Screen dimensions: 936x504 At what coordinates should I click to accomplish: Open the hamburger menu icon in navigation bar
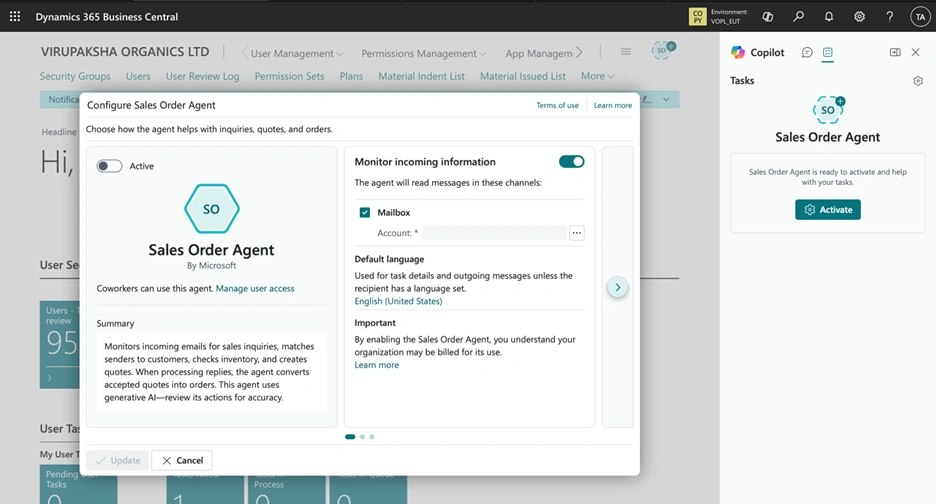pyautogui.click(x=626, y=52)
